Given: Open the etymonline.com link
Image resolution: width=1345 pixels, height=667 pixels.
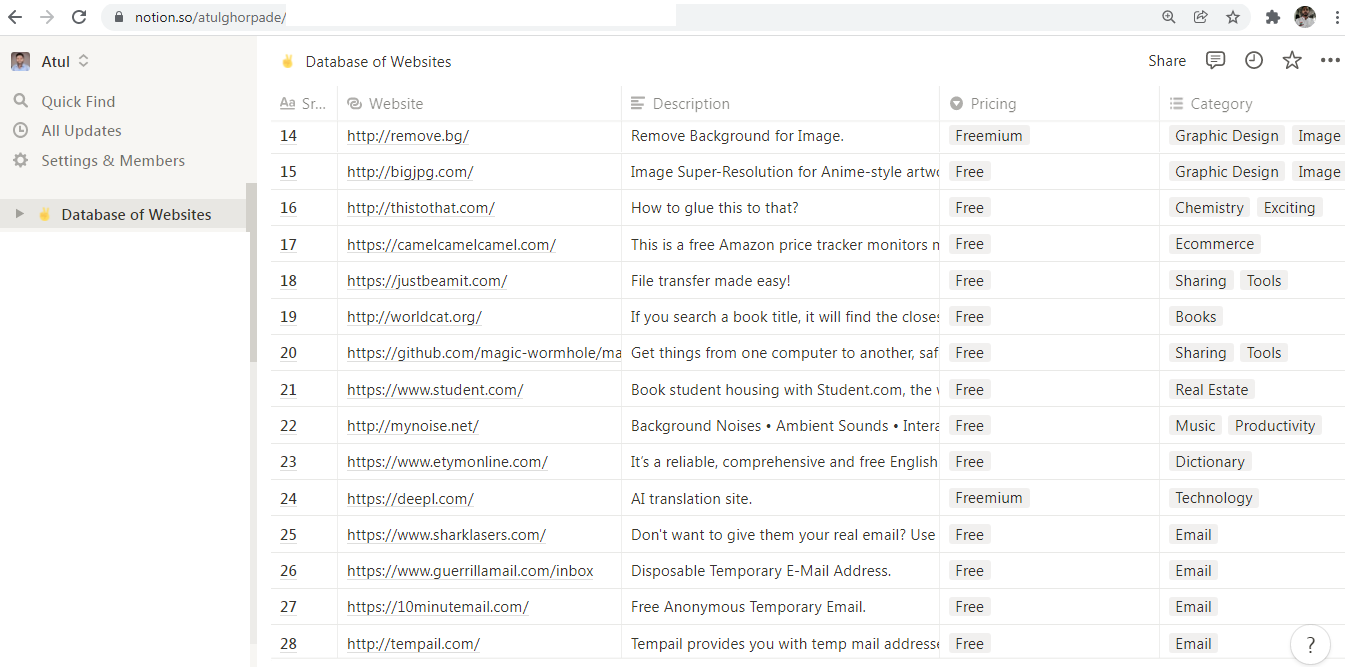Looking at the screenshot, I should [x=447, y=462].
